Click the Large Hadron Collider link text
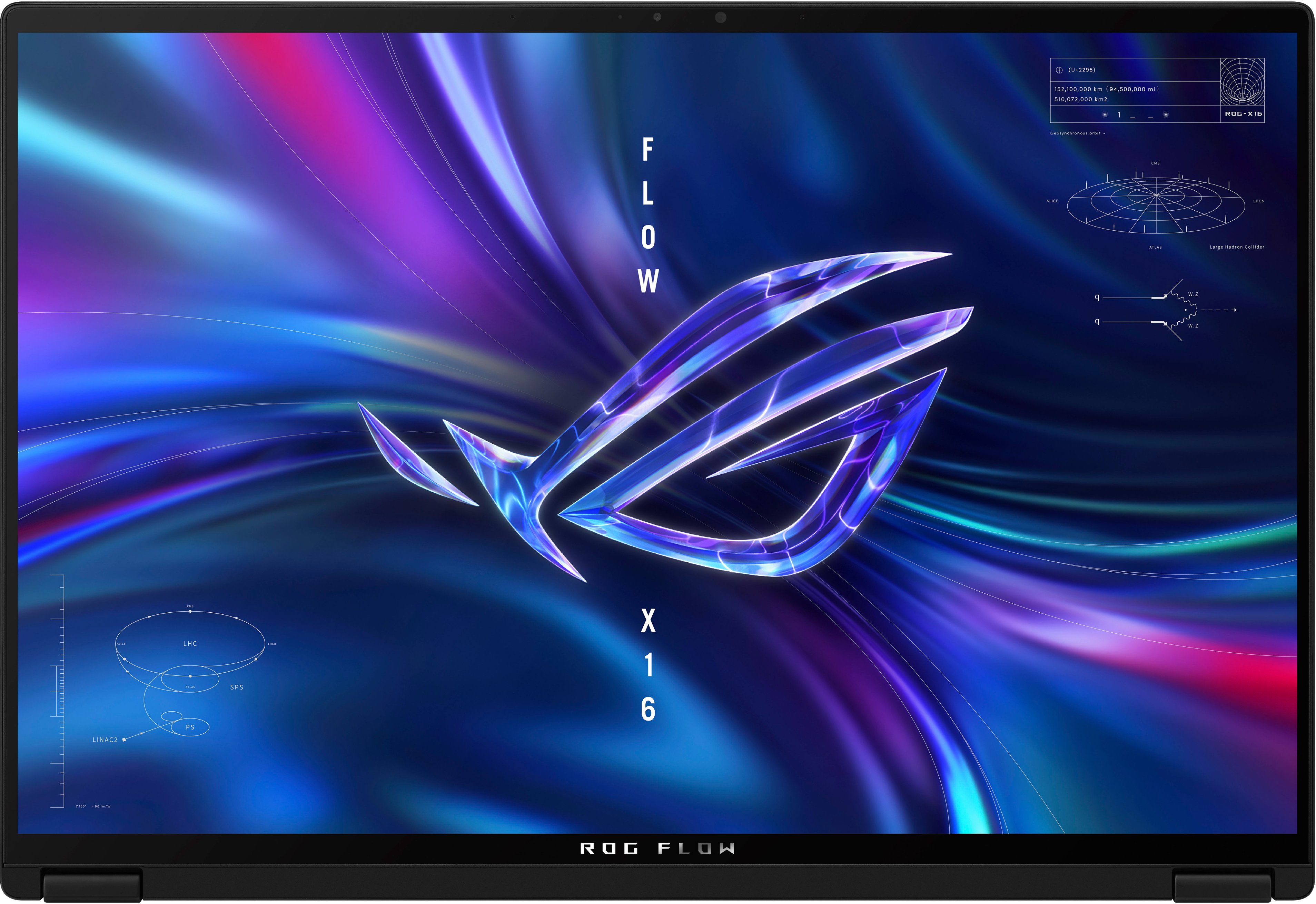The height and width of the screenshot is (904, 1316). tap(1237, 247)
